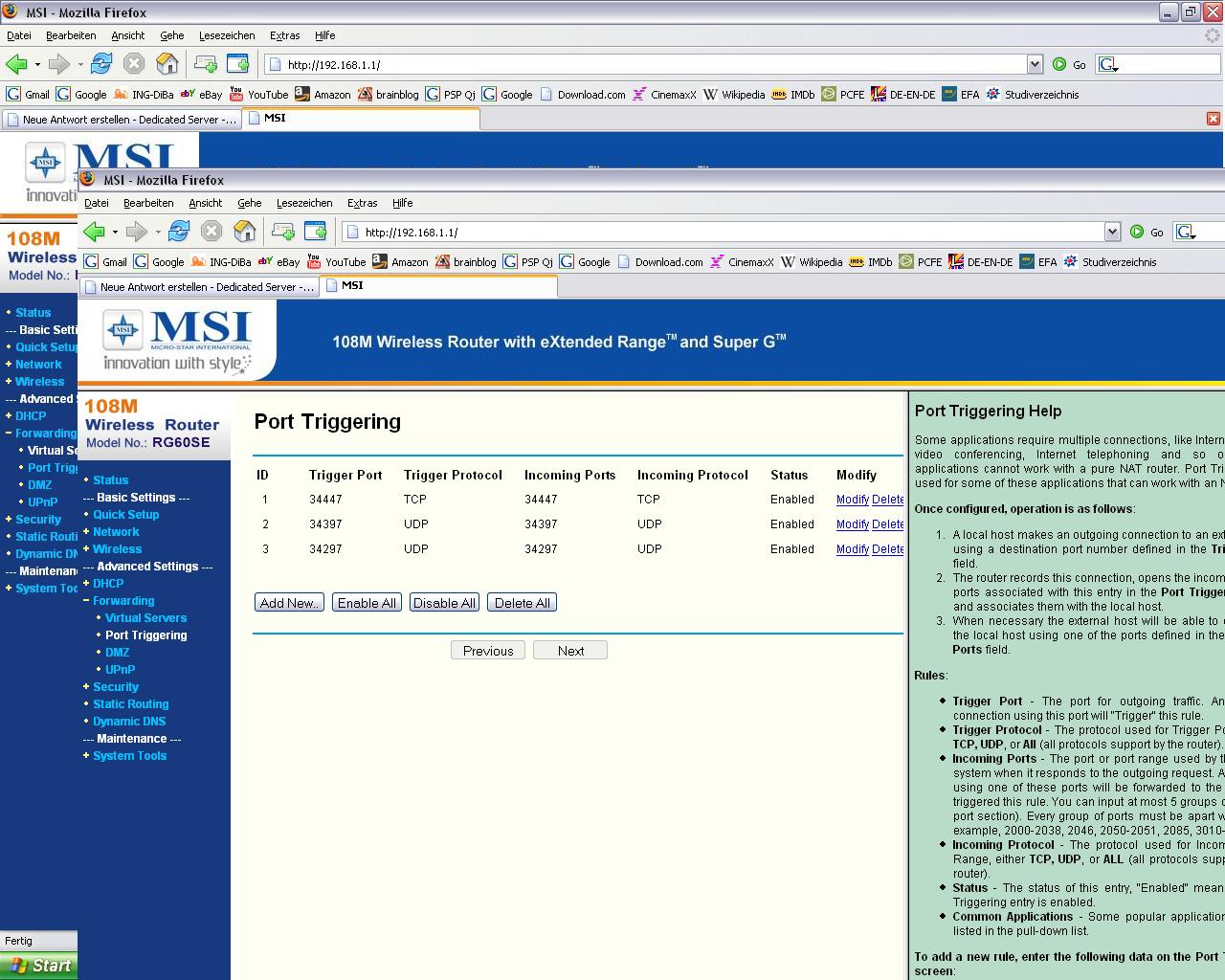
Task: Open URL history dropdown in front window
Action: click(x=1112, y=232)
